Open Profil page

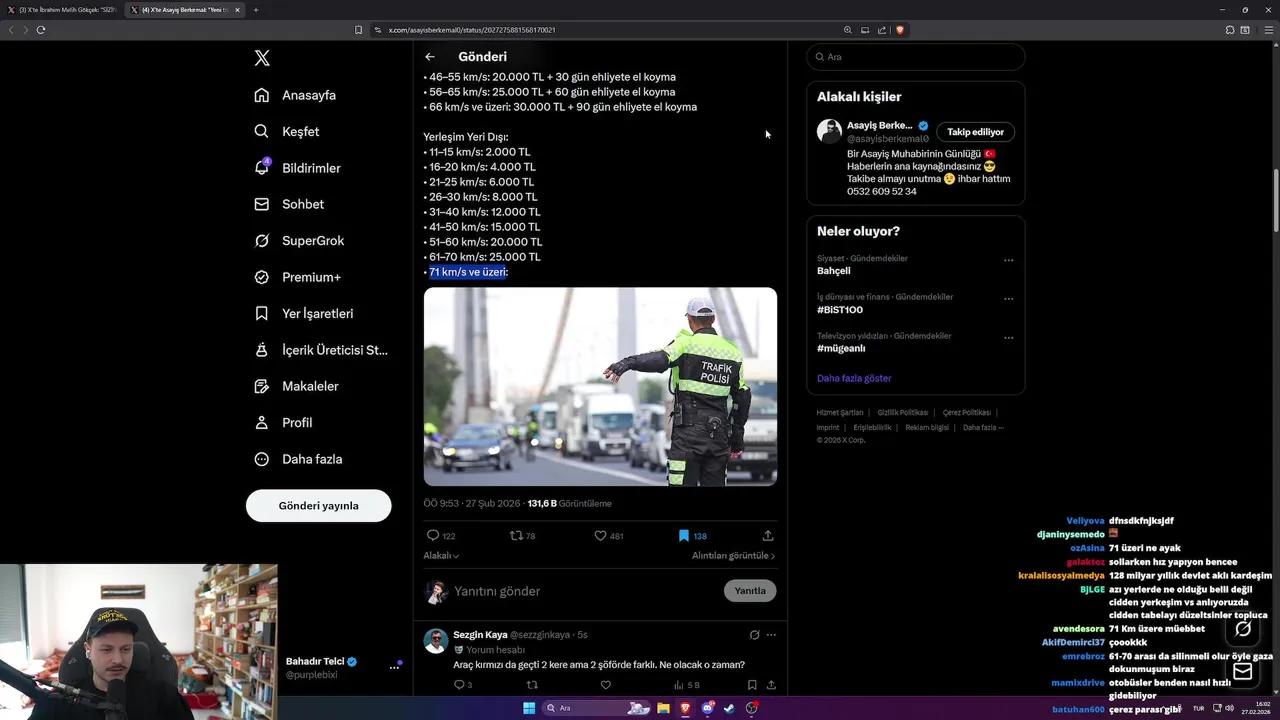[283, 423]
